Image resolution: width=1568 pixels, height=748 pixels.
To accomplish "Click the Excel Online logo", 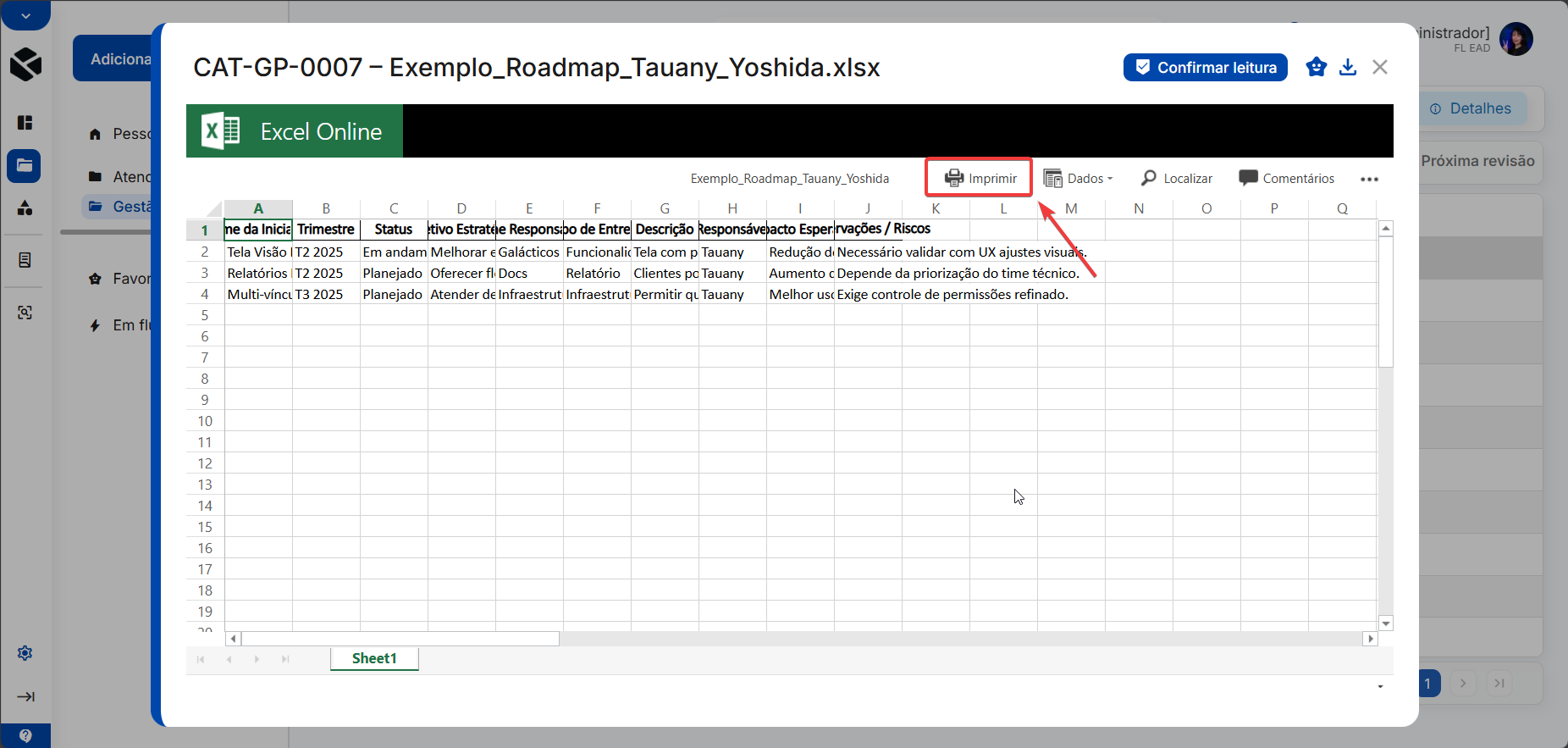I will [294, 131].
